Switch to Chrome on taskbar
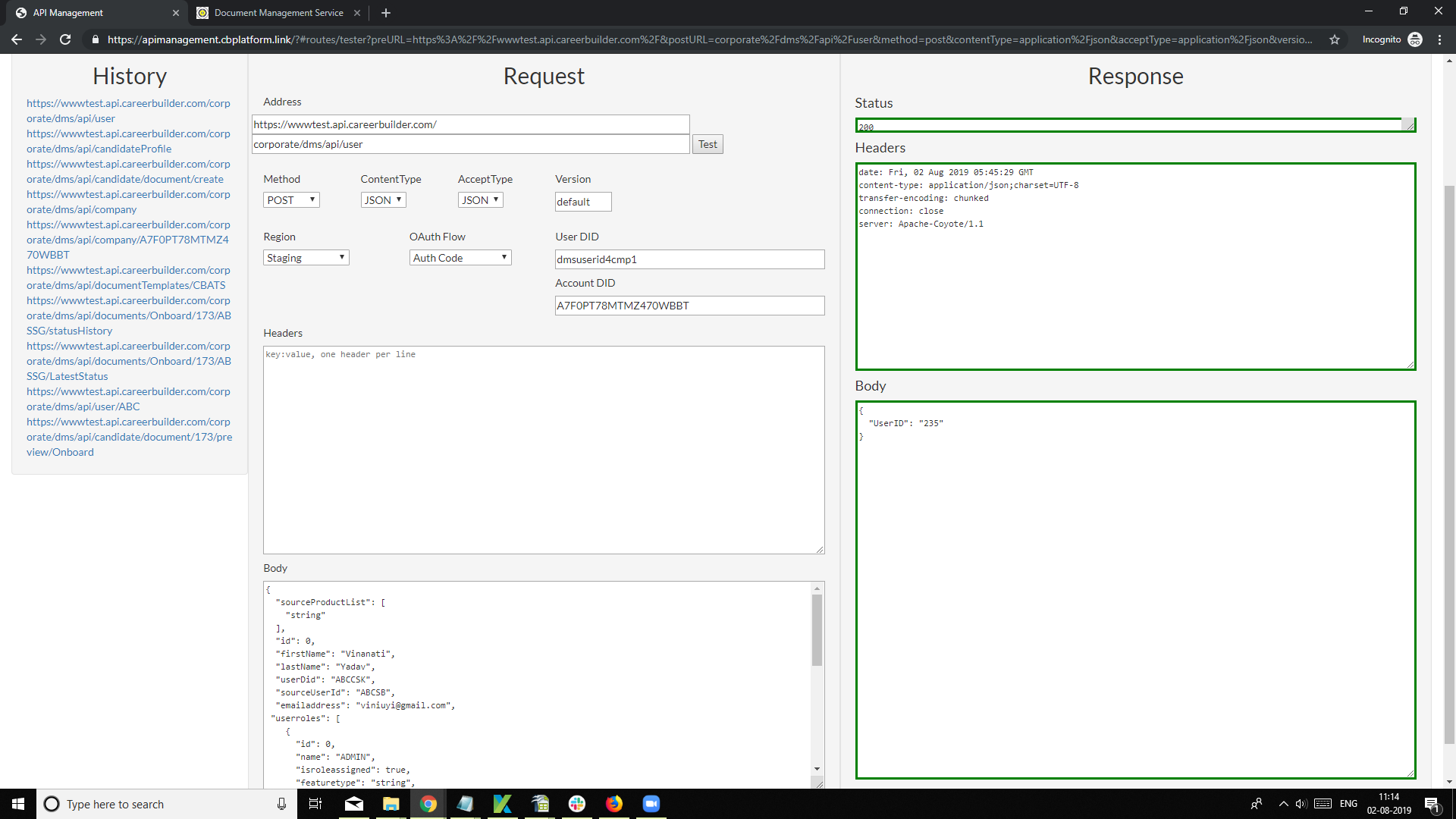Viewport: 1456px width, 819px height. (x=428, y=804)
